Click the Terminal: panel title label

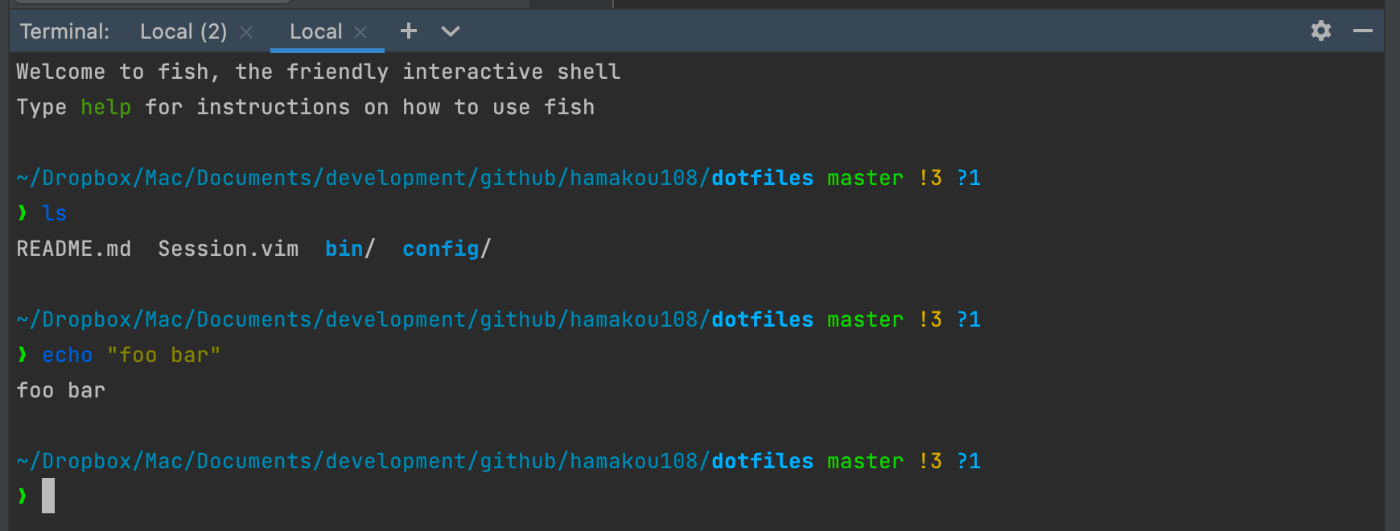click(65, 31)
